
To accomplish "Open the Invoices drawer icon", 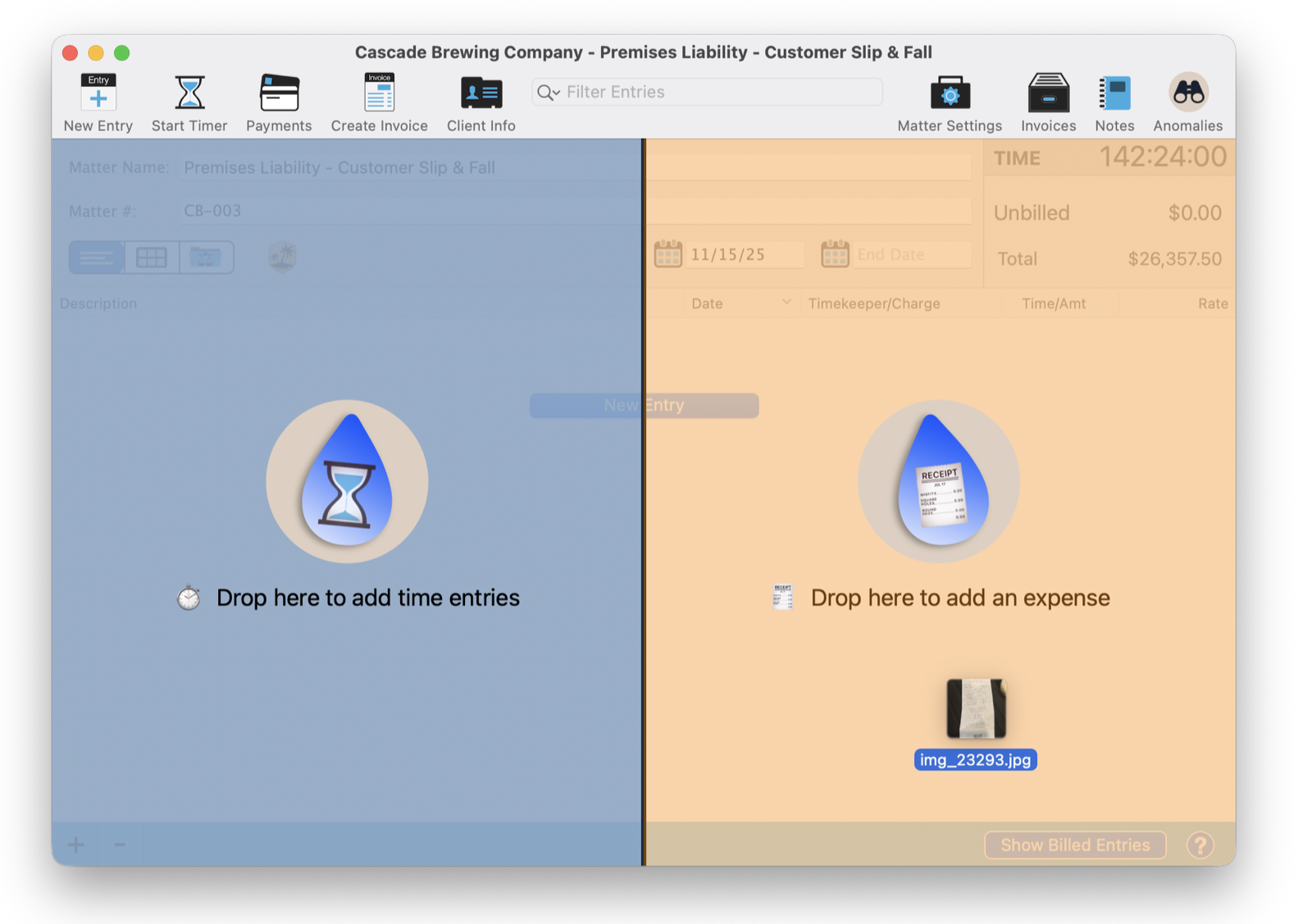I will pyautogui.click(x=1049, y=93).
